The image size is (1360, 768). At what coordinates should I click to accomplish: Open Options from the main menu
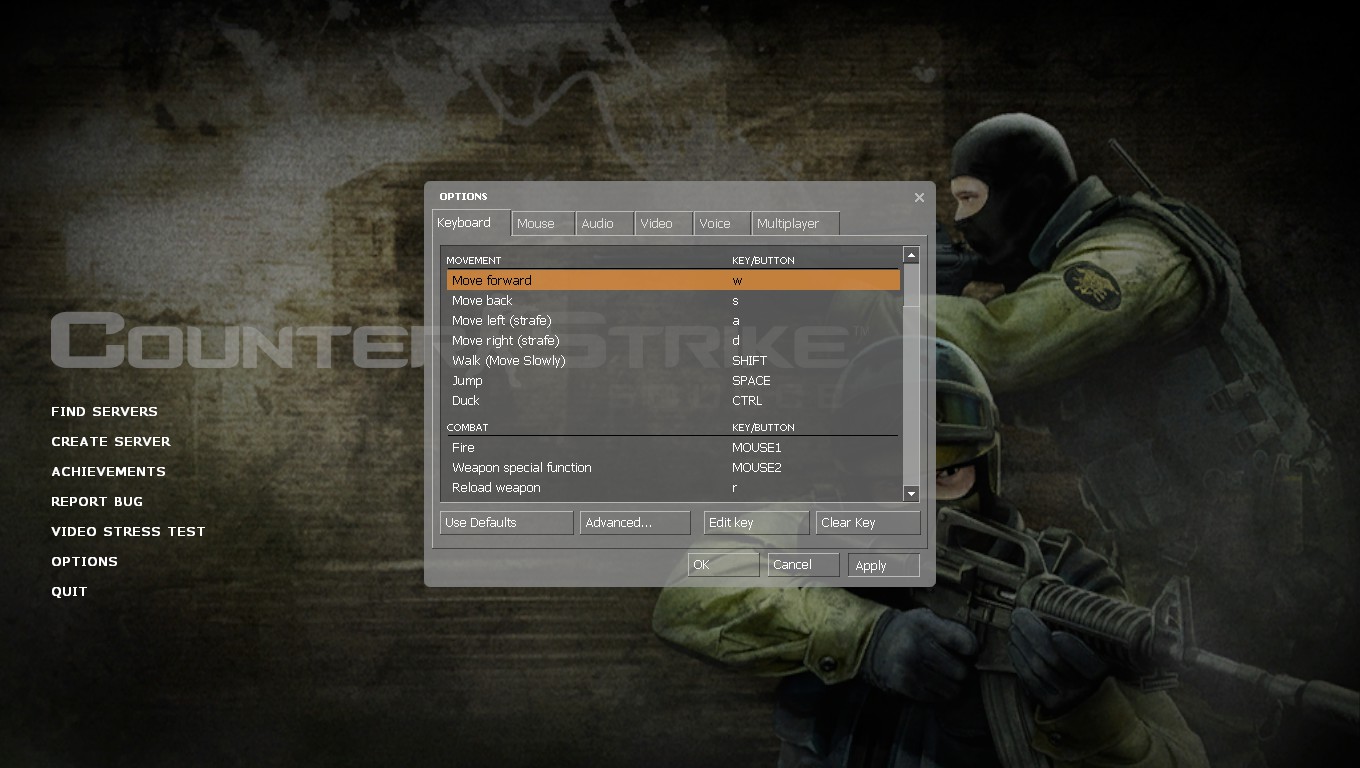[84, 561]
